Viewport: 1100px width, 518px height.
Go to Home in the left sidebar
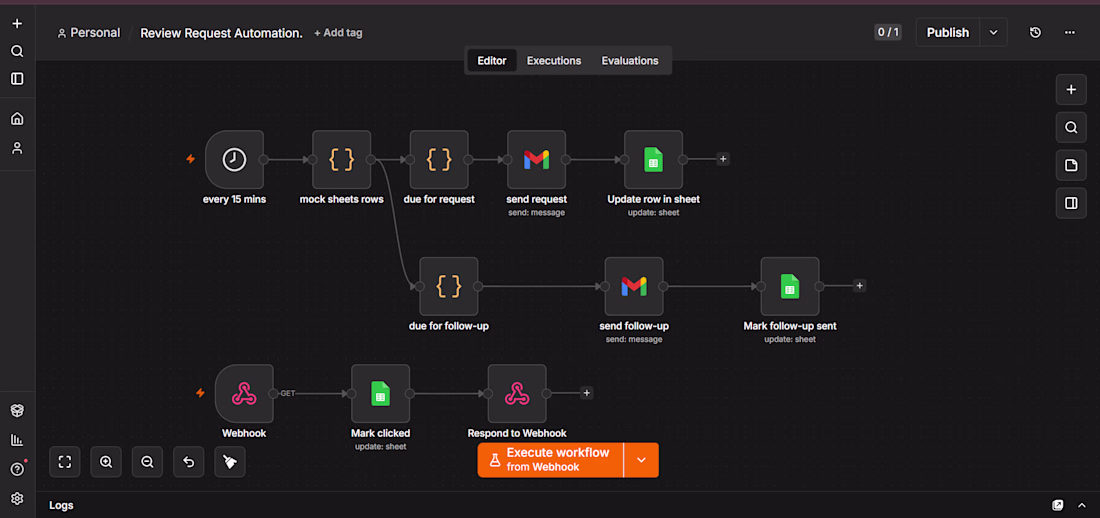(18, 119)
